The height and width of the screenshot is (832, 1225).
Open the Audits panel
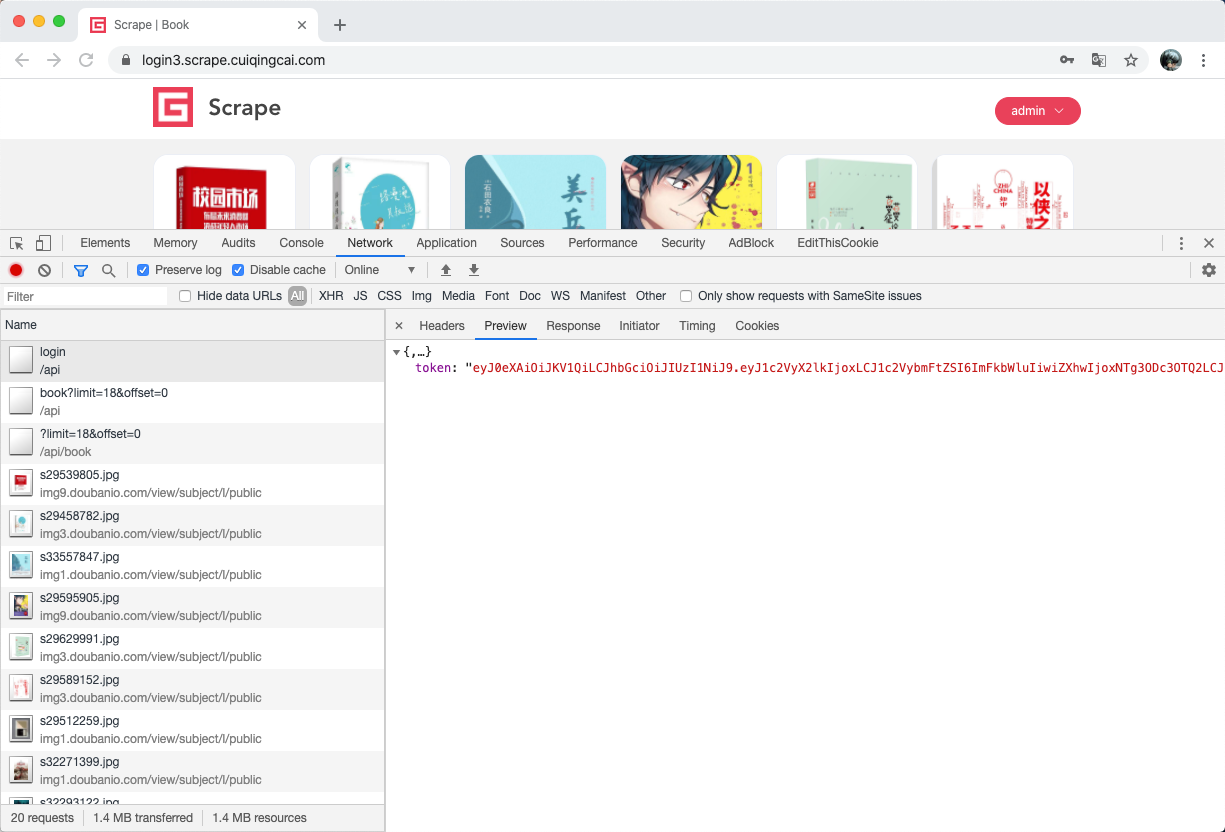(x=238, y=243)
